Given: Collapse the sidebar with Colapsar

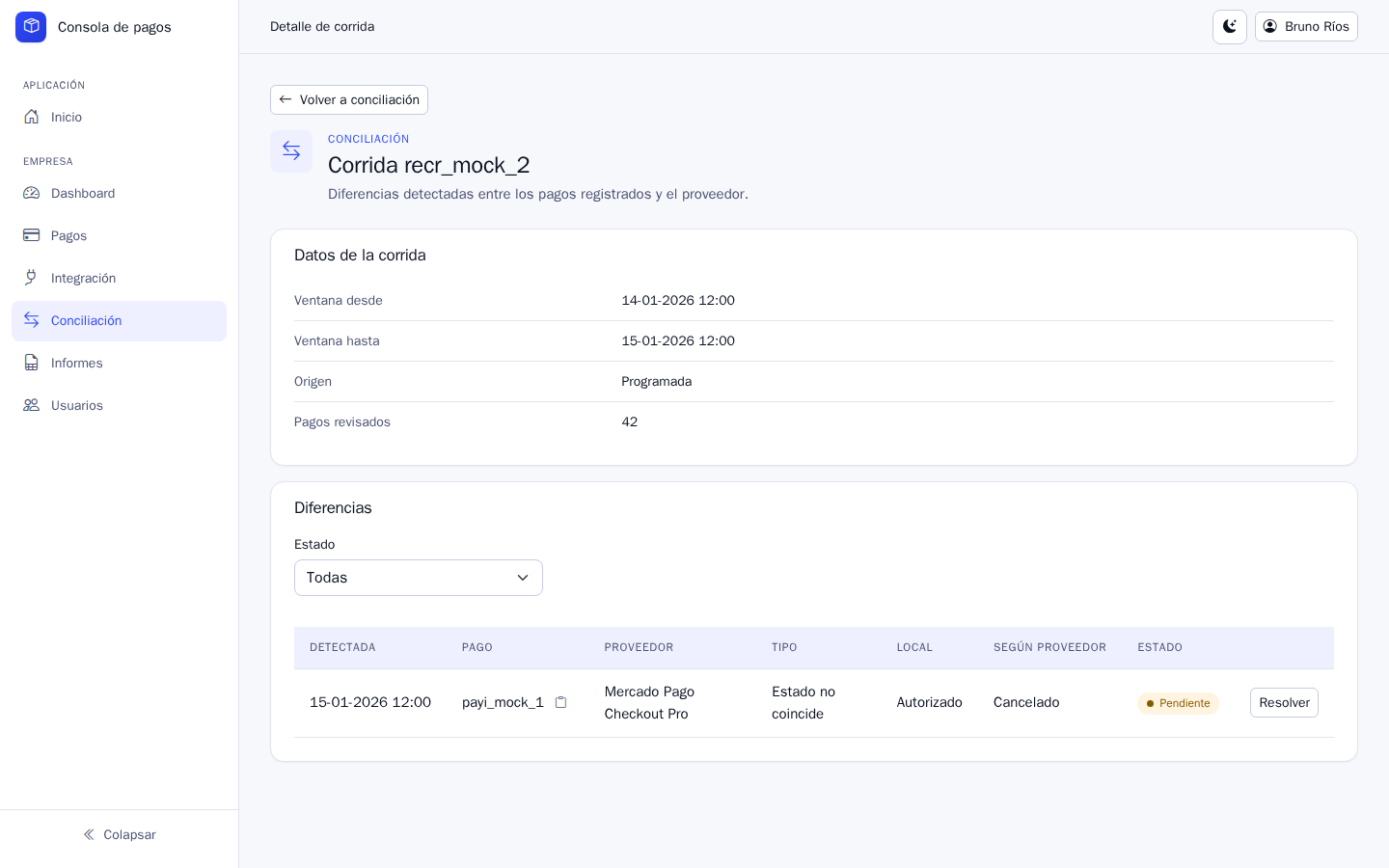Looking at the screenshot, I should click(x=119, y=835).
